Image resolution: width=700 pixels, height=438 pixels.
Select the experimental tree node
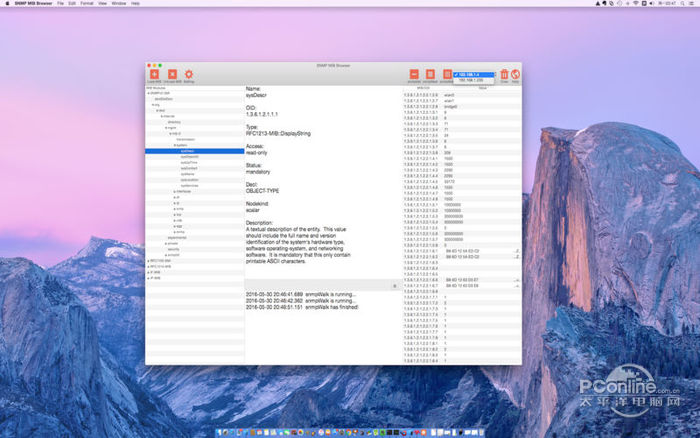click(x=177, y=238)
